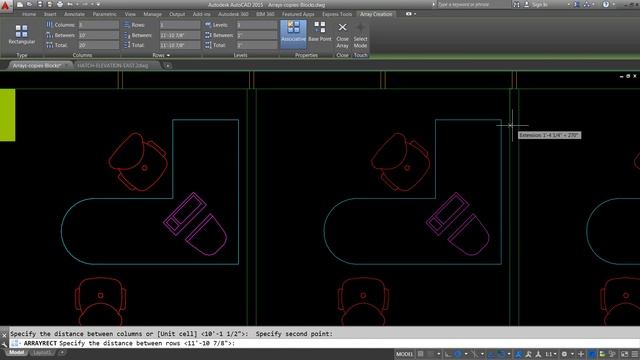Open the Annotate ribbon tab
This screenshot has height=360, width=640.
(74, 14)
